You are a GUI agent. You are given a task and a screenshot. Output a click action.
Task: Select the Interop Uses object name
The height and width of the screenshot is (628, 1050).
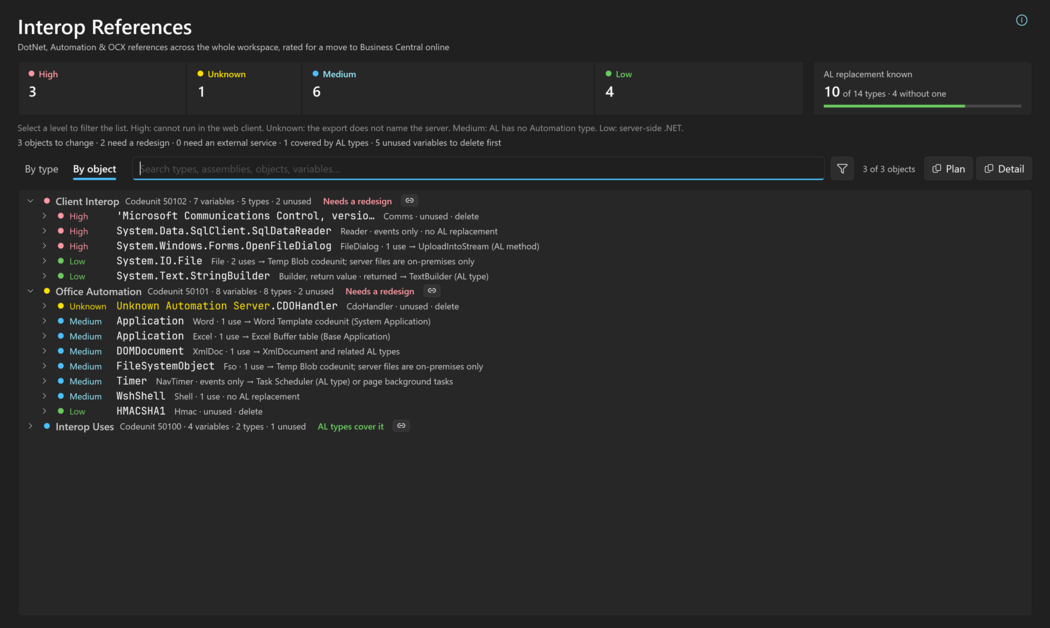[x=84, y=426]
